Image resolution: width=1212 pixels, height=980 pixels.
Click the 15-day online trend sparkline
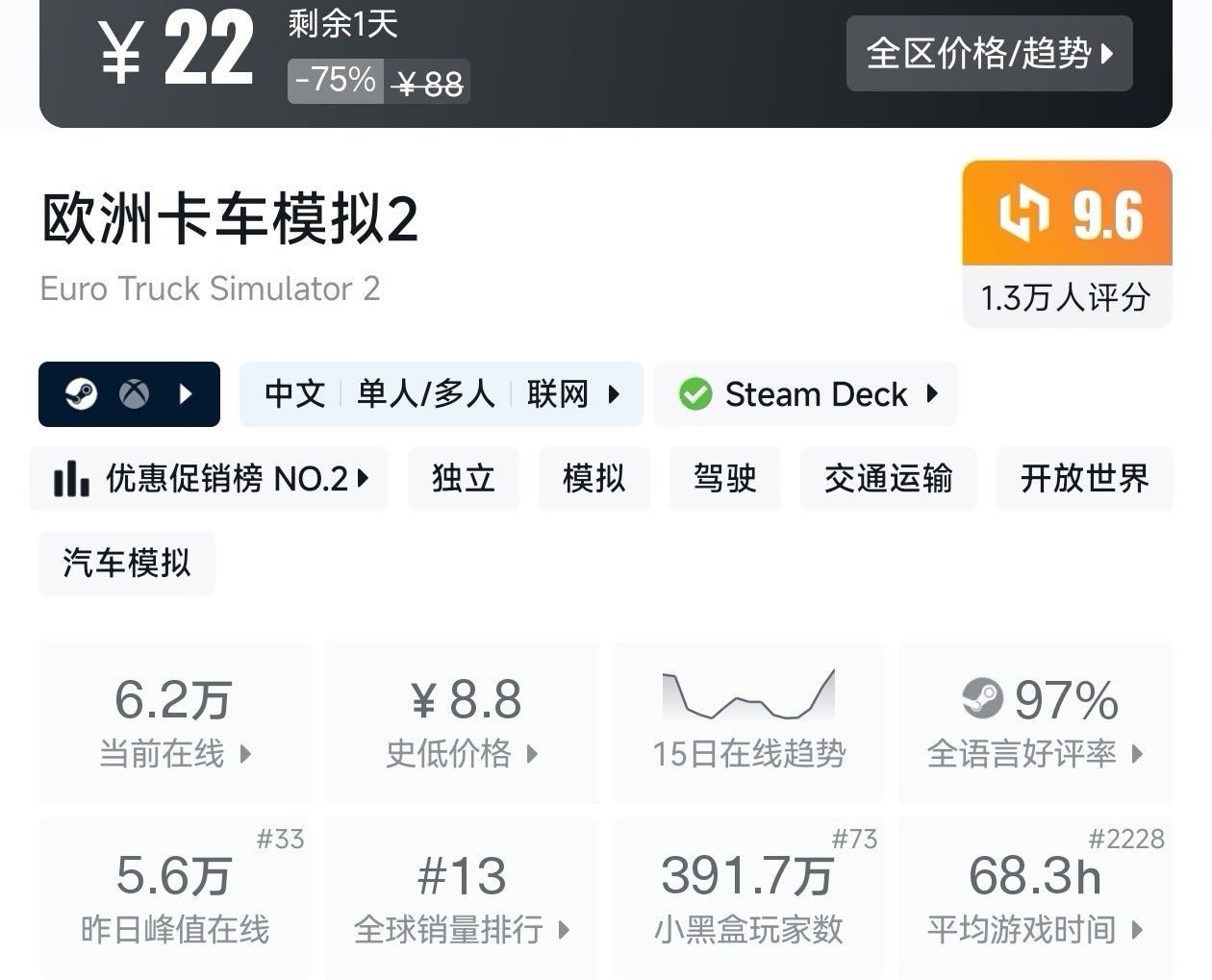click(x=748, y=695)
